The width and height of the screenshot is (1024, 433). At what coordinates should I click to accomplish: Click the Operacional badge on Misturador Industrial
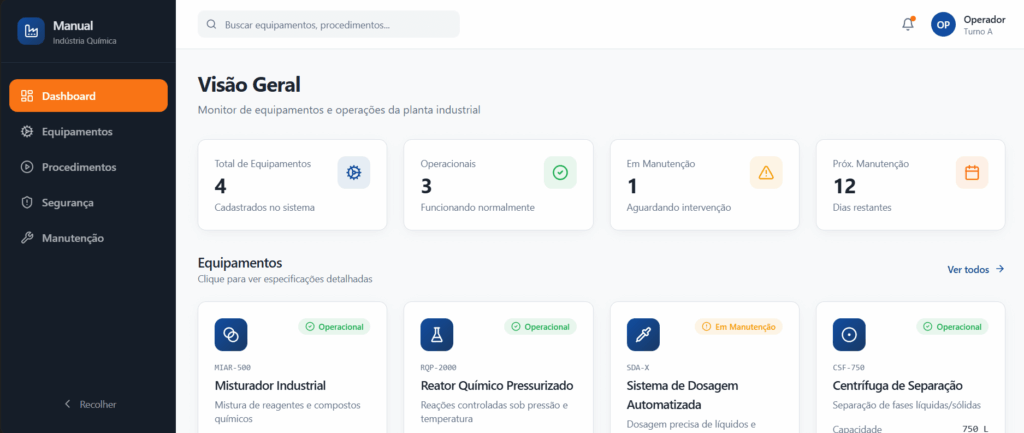tap(334, 327)
